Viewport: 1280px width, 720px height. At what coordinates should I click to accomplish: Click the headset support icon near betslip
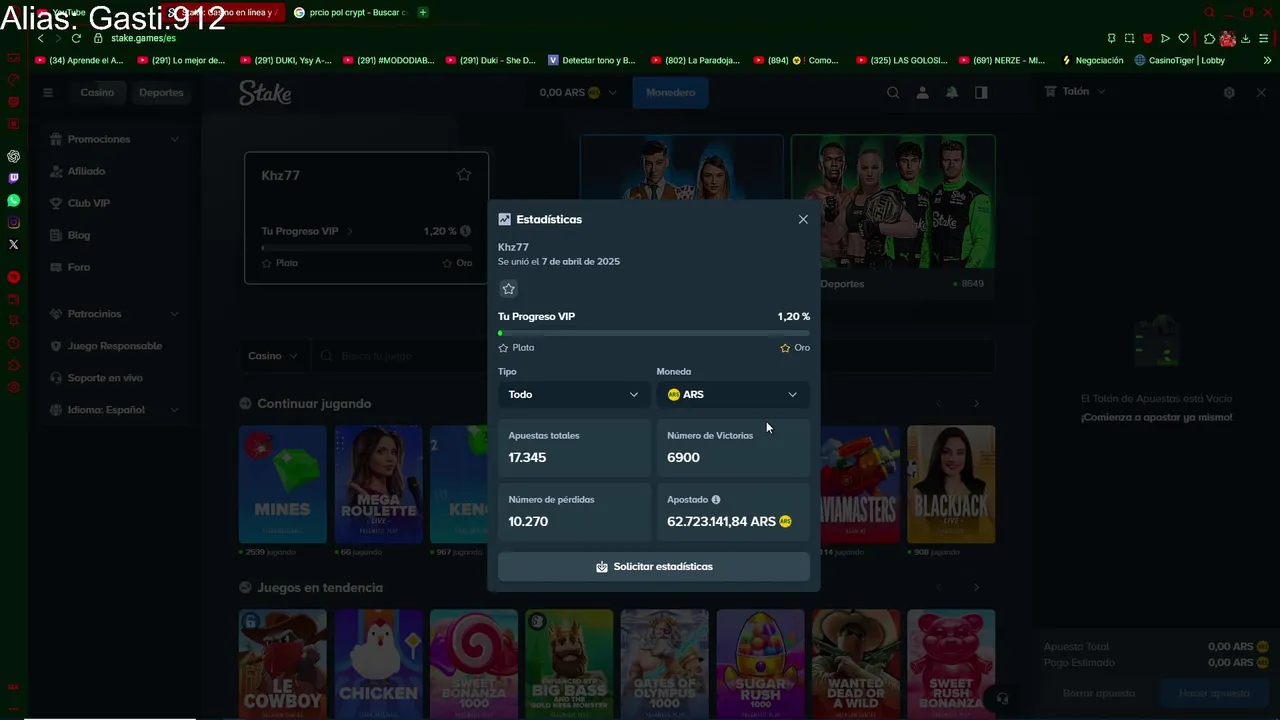tap(1002, 698)
